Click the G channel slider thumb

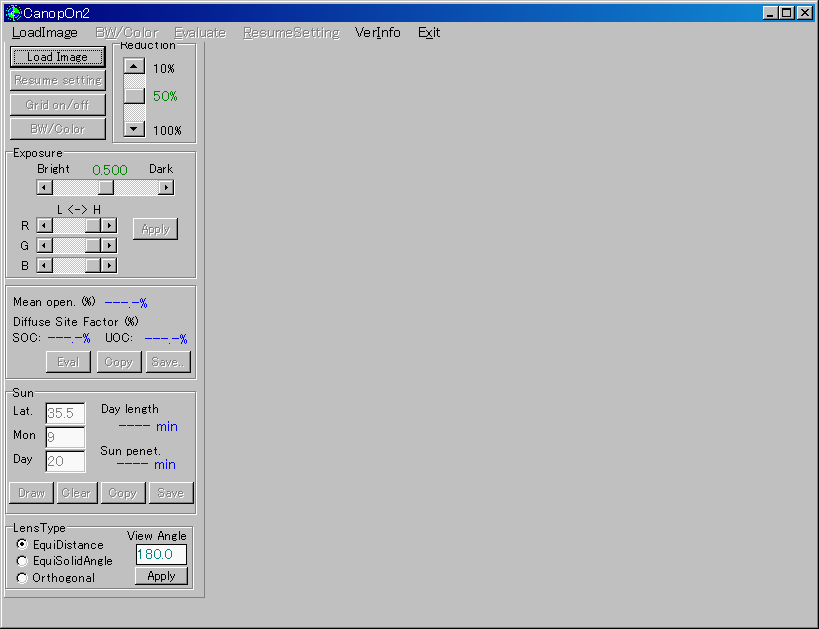(93, 246)
